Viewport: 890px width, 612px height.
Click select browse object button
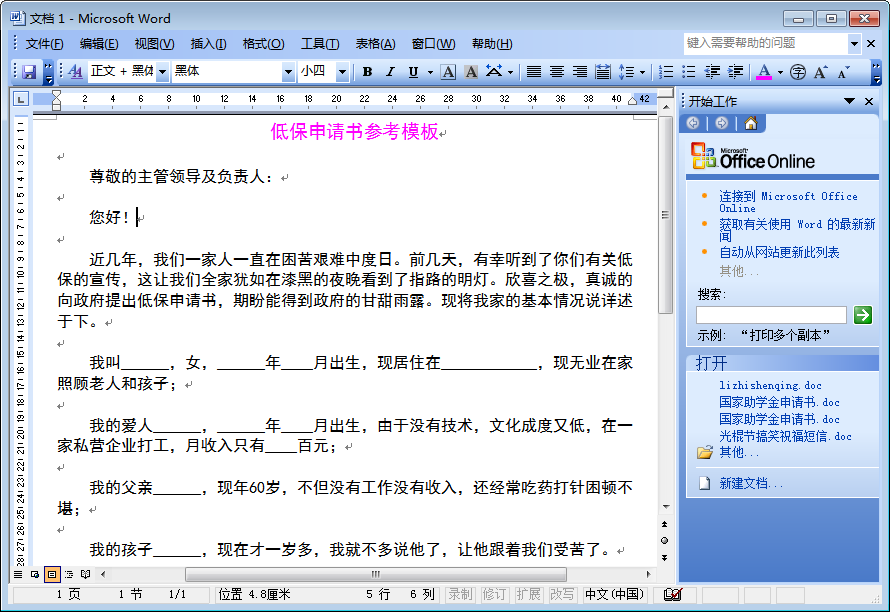(665, 540)
